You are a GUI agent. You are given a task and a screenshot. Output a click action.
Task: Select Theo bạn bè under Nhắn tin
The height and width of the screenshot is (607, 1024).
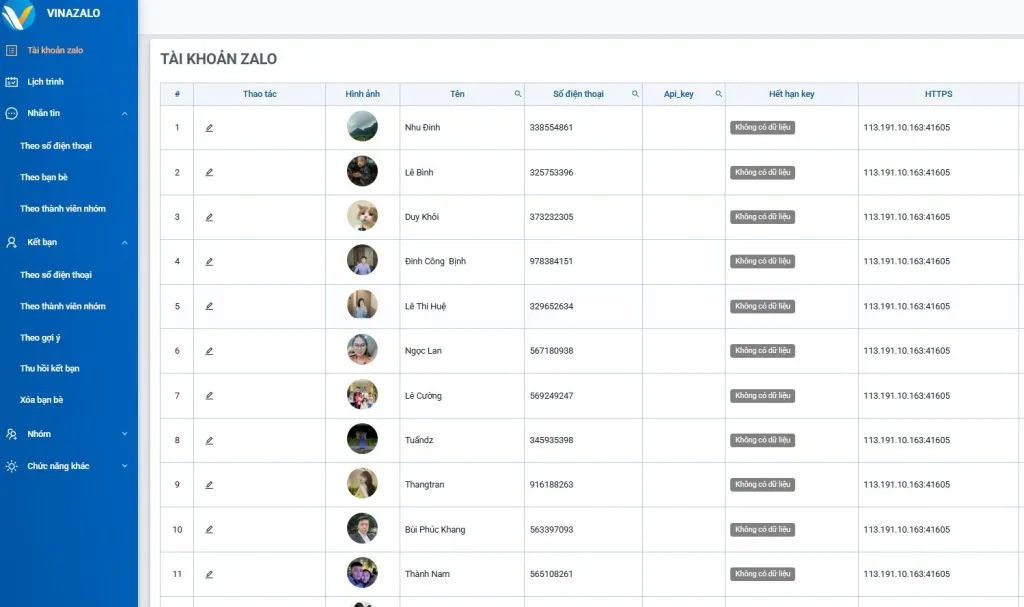(x=44, y=177)
